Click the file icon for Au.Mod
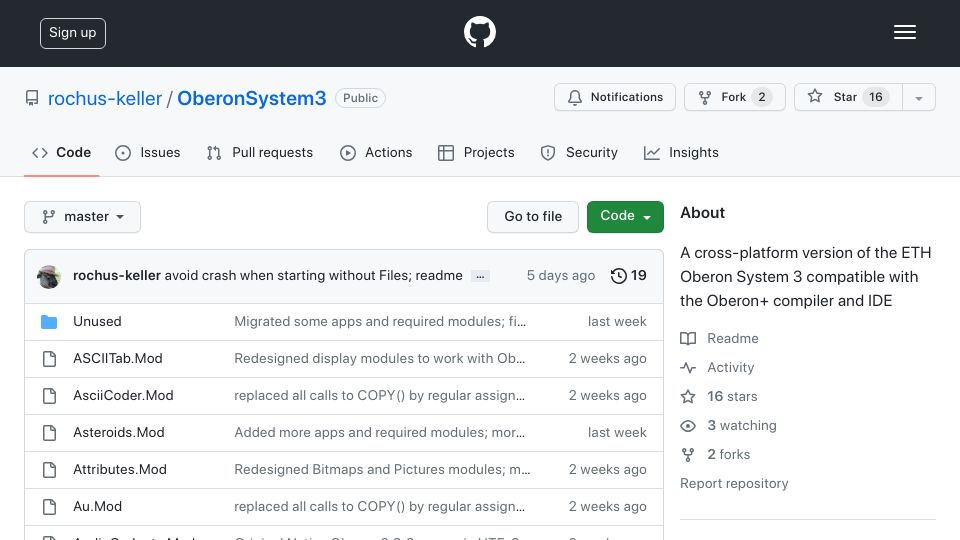Viewport: 960px width, 540px height. tap(49, 506)
